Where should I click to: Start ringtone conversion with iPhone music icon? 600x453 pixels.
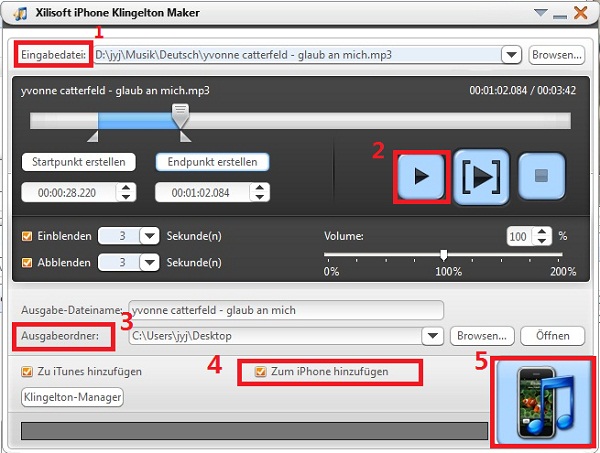pos(543,402)
